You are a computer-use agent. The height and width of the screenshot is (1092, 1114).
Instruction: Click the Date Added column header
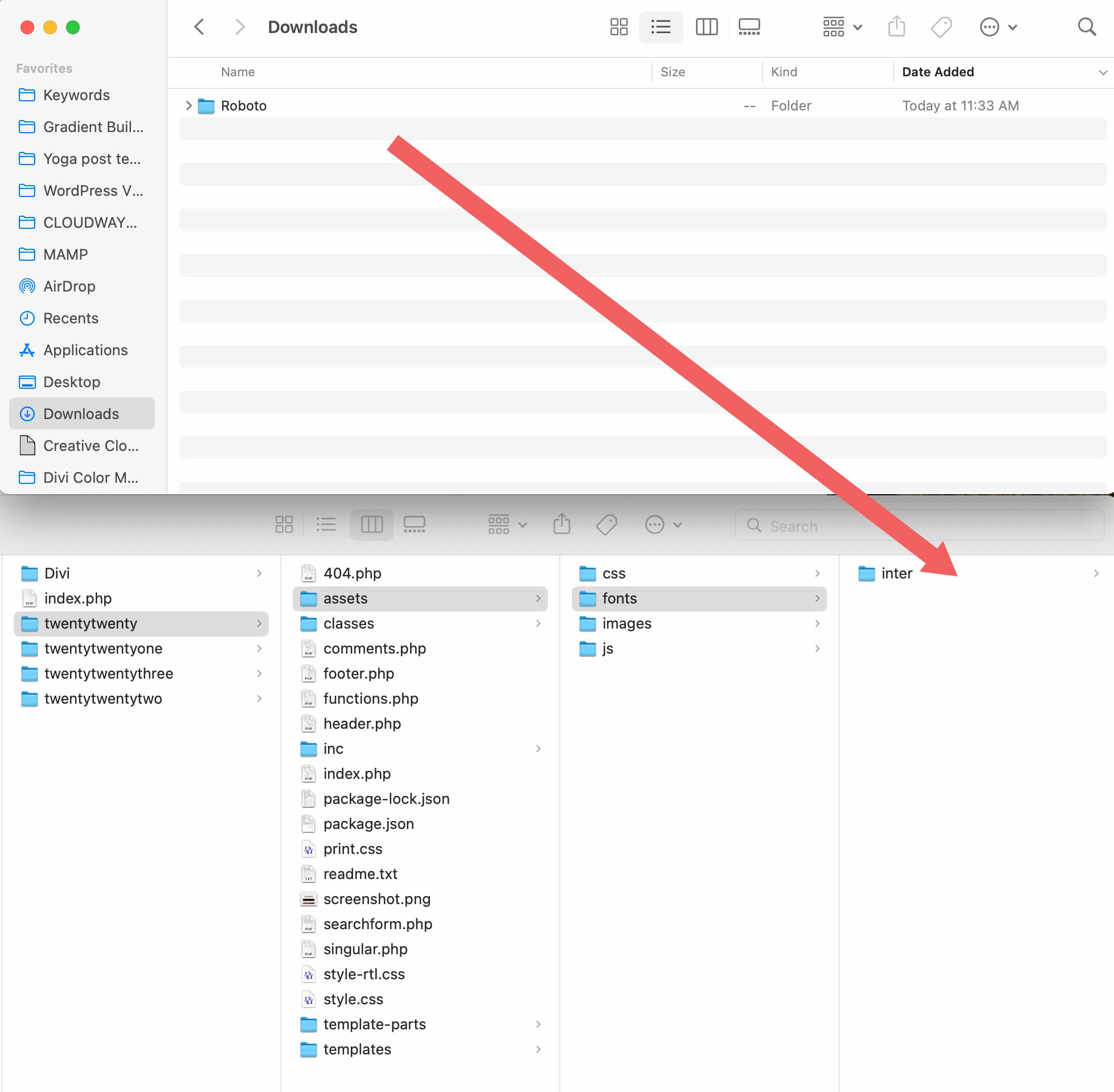(x=940, y=71)
